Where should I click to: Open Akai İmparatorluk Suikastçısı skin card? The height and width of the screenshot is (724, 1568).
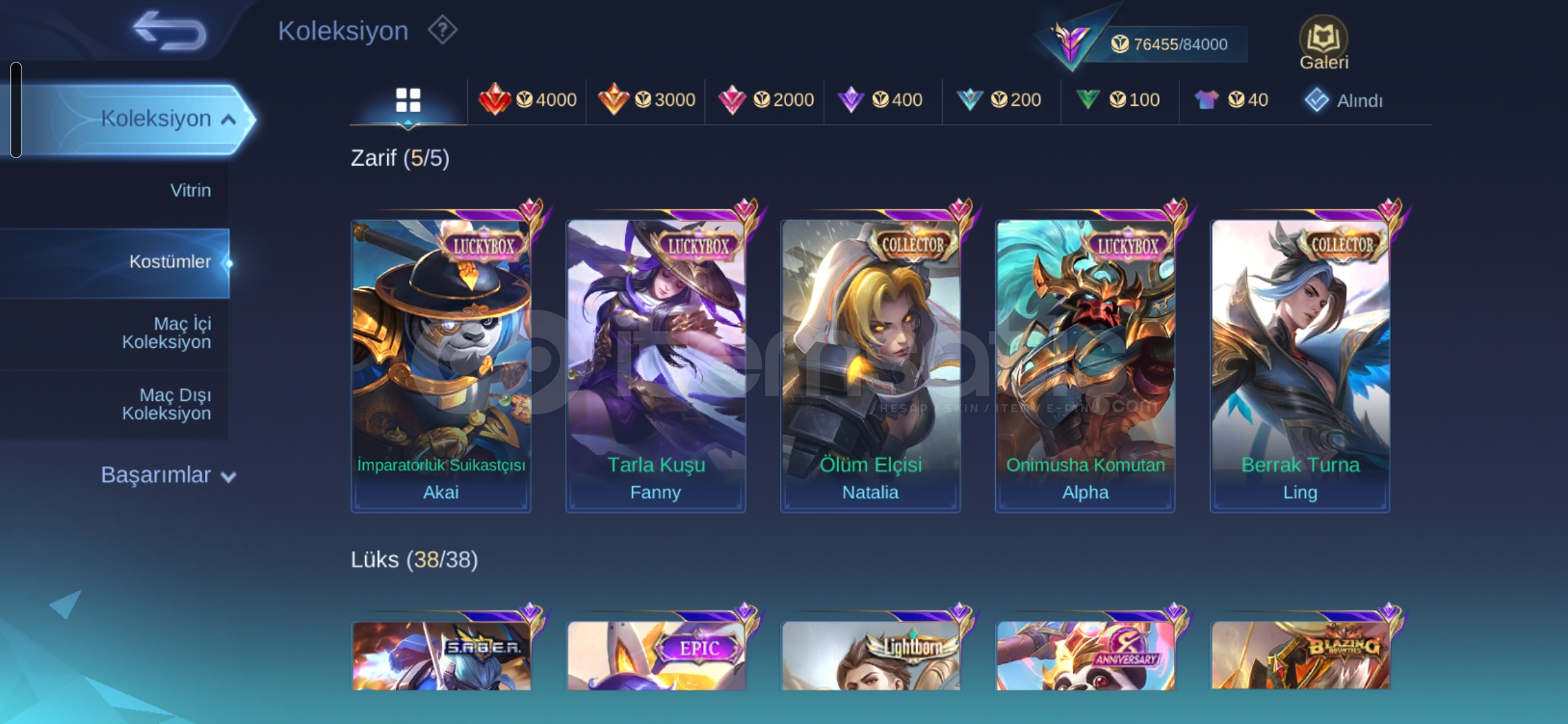tap(441, 365)
